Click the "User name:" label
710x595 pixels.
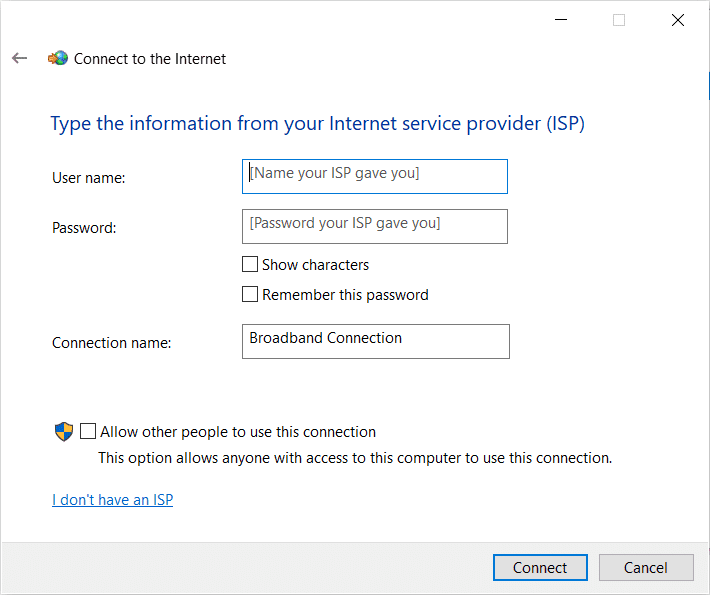click(x=88, y=178)
